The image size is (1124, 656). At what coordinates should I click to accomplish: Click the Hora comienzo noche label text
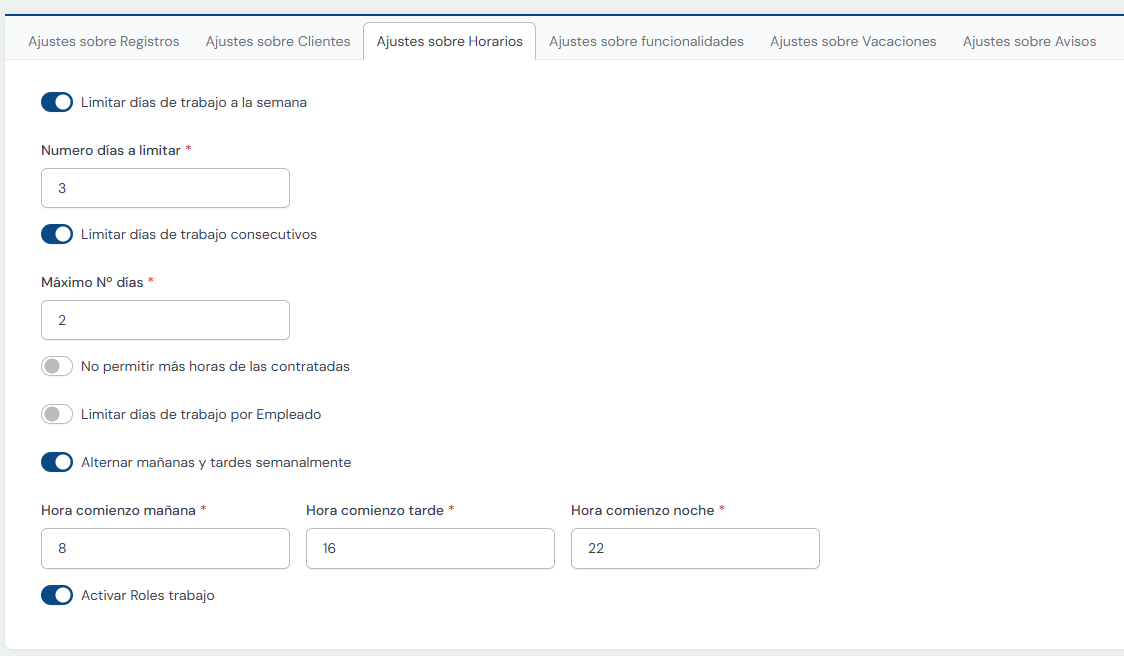642,510
